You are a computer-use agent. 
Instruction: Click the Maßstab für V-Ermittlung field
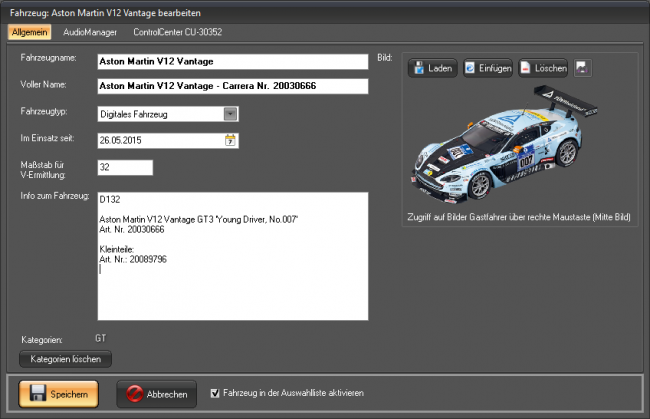pyautogui.click(x=125, y=167)
